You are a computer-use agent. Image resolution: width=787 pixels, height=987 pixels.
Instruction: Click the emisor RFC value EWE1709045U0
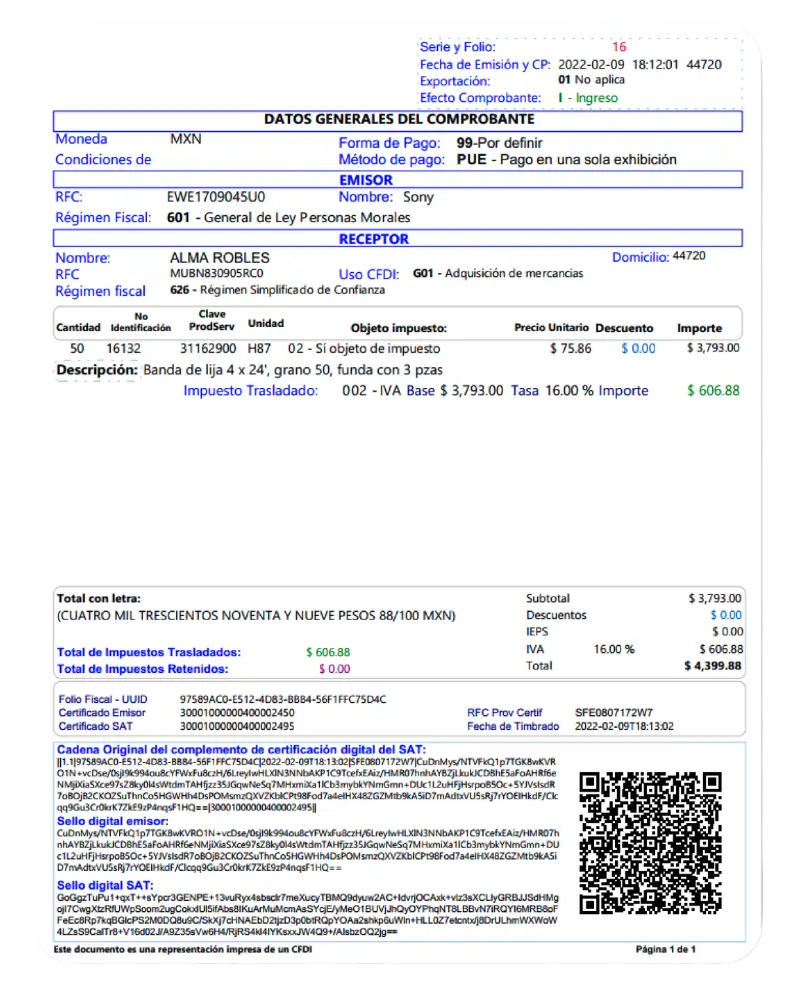click(x=215, y=197)
